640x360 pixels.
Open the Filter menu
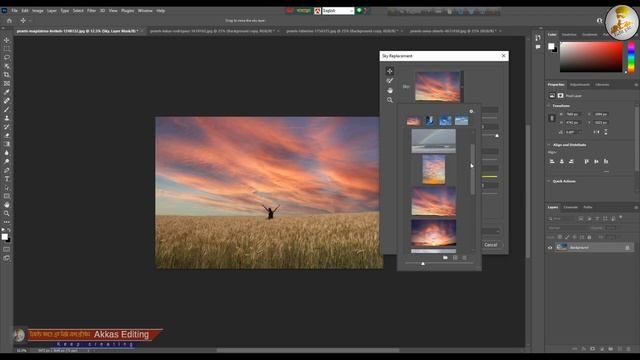pos(91,11)
